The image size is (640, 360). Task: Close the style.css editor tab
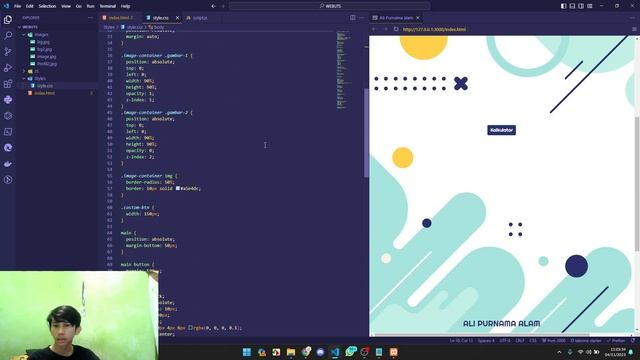tap(177, 18)
